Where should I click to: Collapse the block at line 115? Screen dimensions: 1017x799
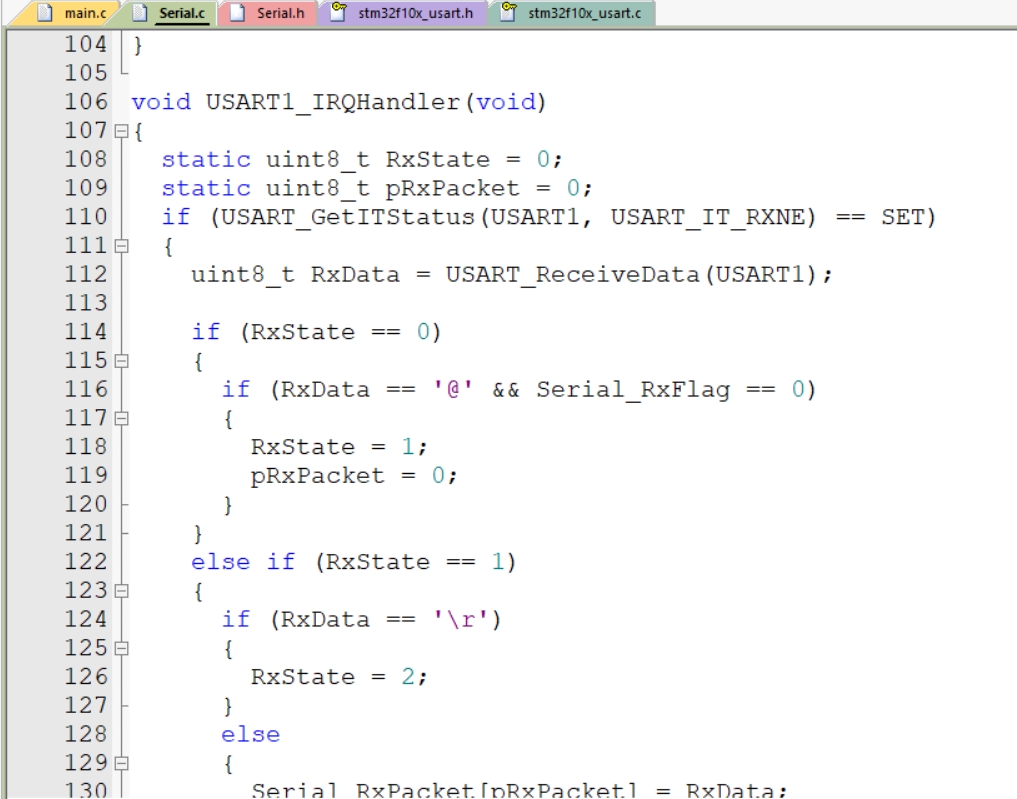(121, 361)
